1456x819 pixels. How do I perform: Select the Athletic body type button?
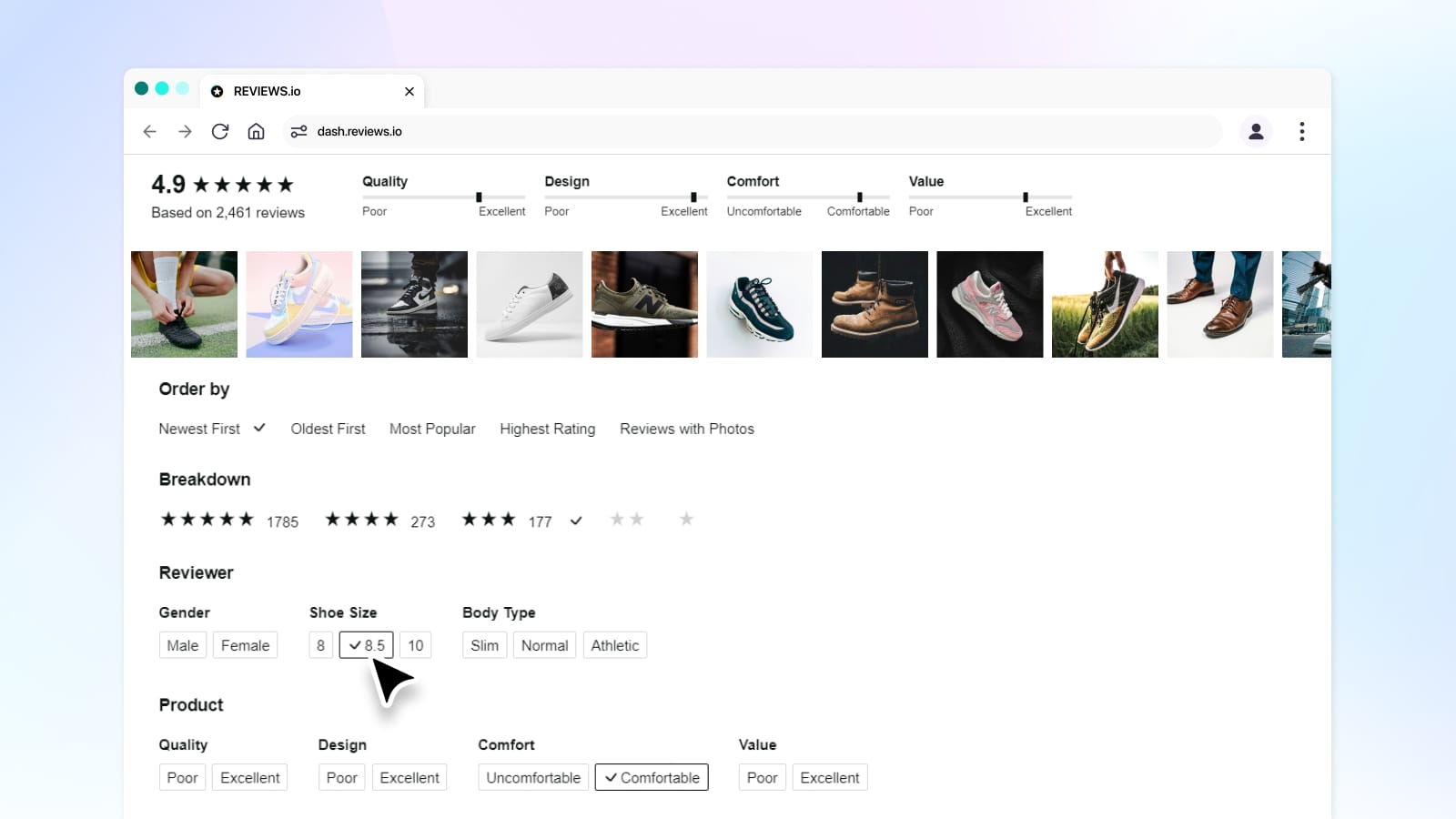pyautogui.click(x=614, y=645)
